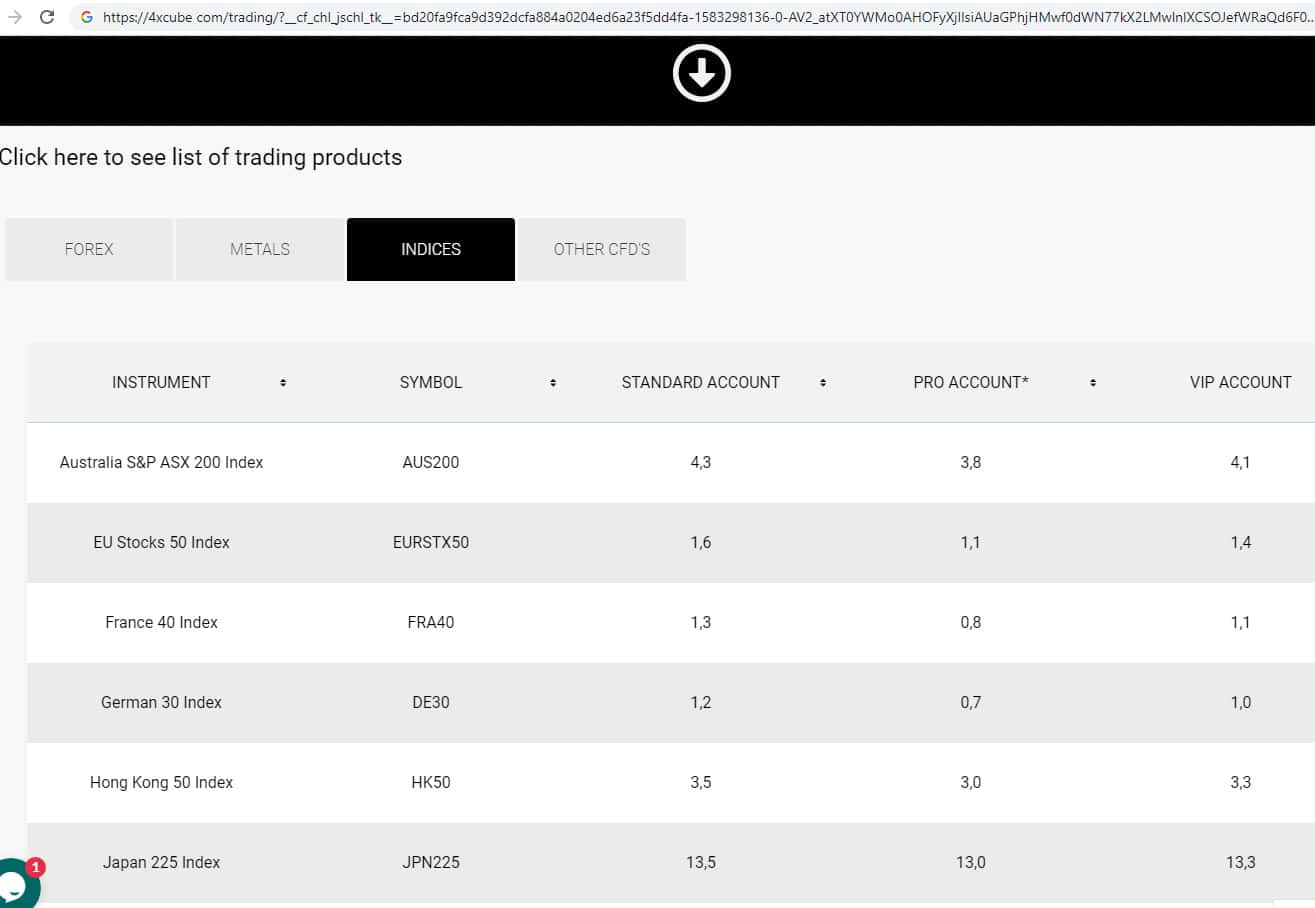1315x908 pixels.
Task: Select the INDICES tab
Action: coord(431,249)
